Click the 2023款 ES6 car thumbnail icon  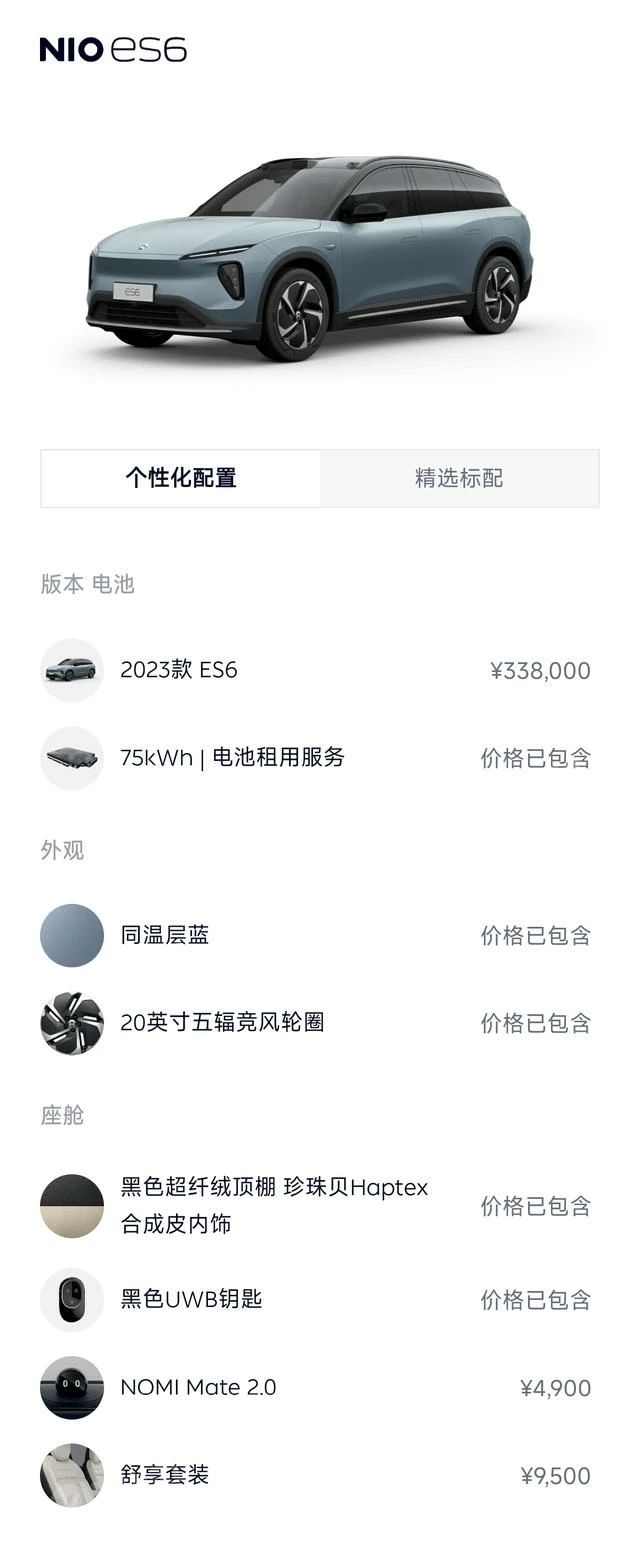(x=72, y=670)
